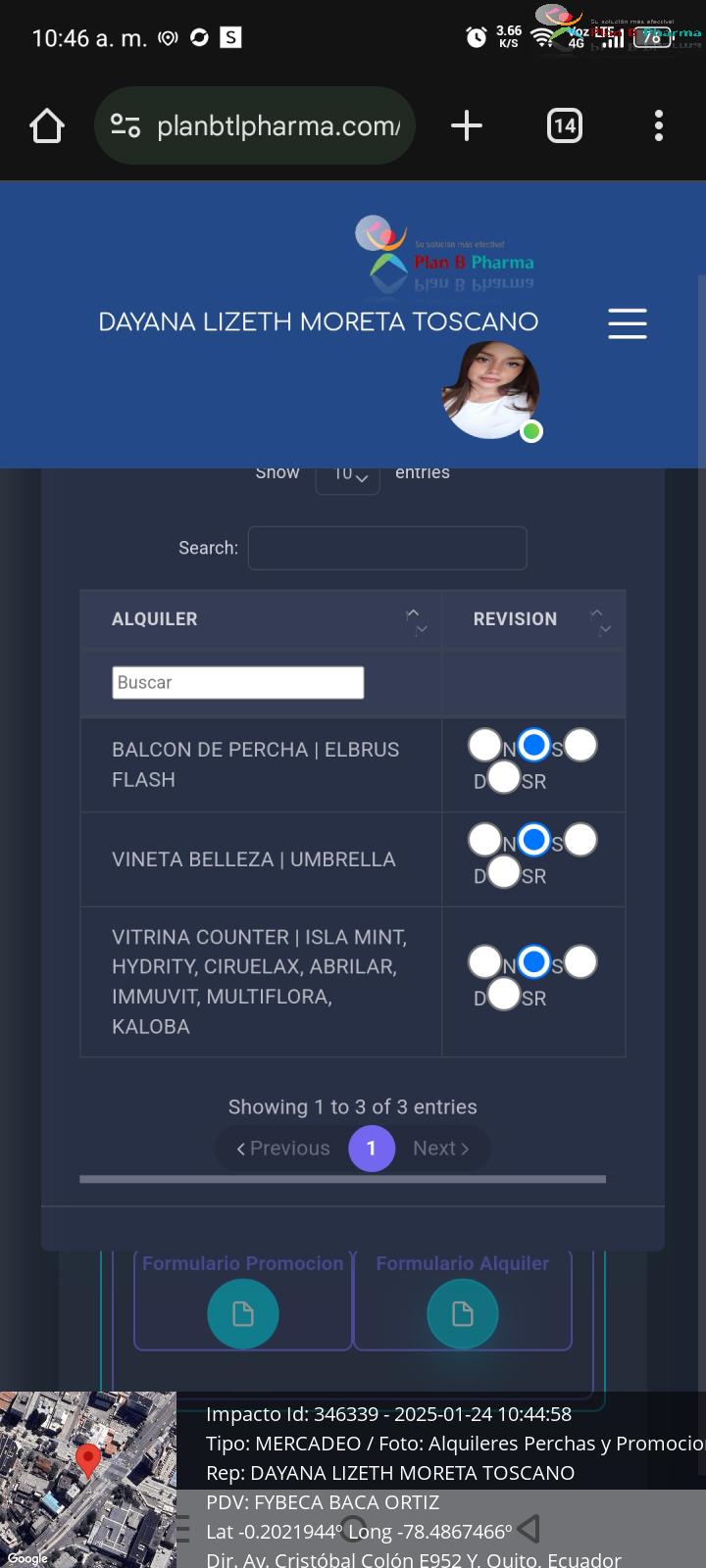The image size is (706, 1568).
Task: Open a new browser tab with plus icon
Action: tap(467, 125)
